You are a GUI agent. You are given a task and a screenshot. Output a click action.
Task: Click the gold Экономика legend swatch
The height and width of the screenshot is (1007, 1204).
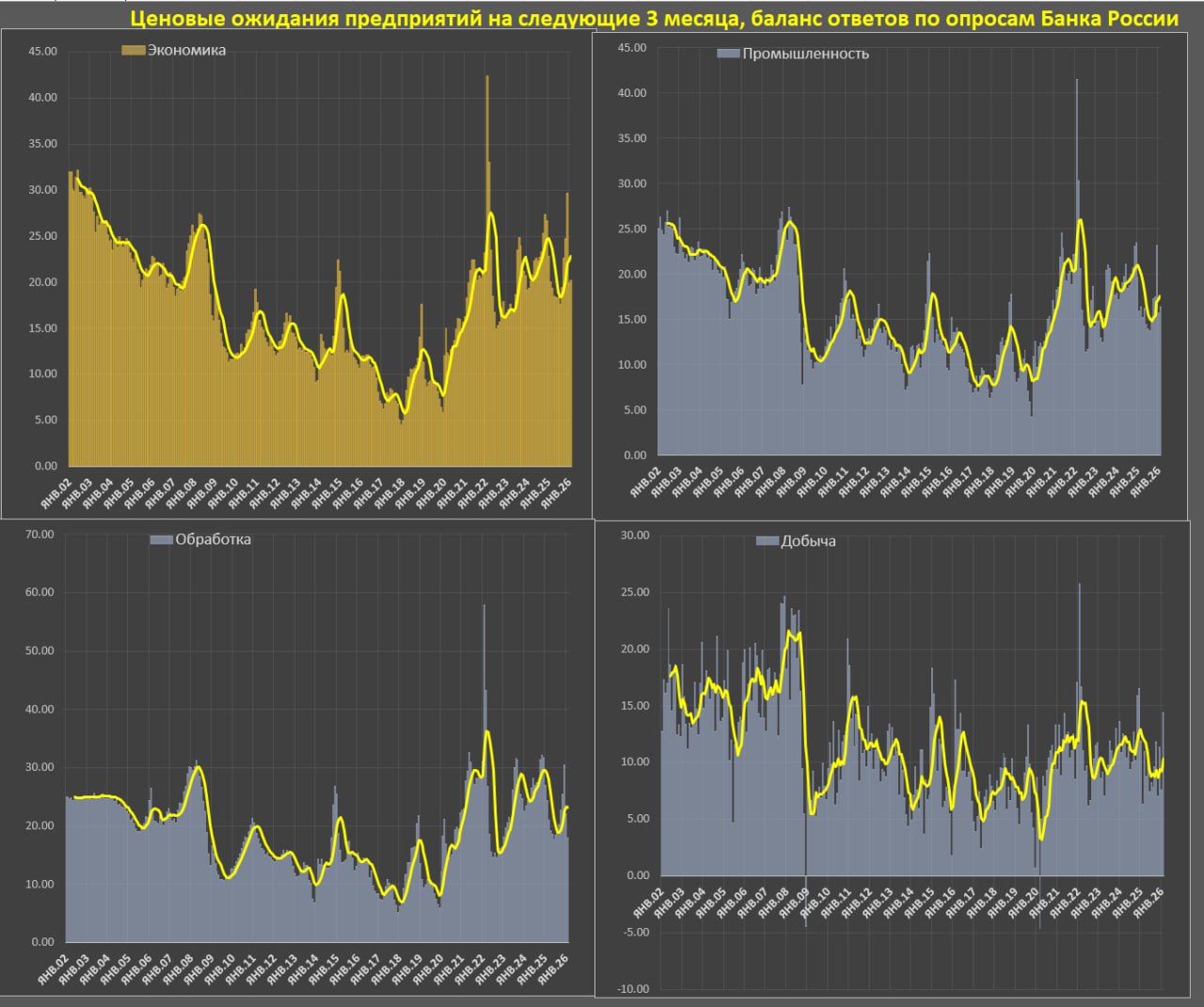point(134,51)
